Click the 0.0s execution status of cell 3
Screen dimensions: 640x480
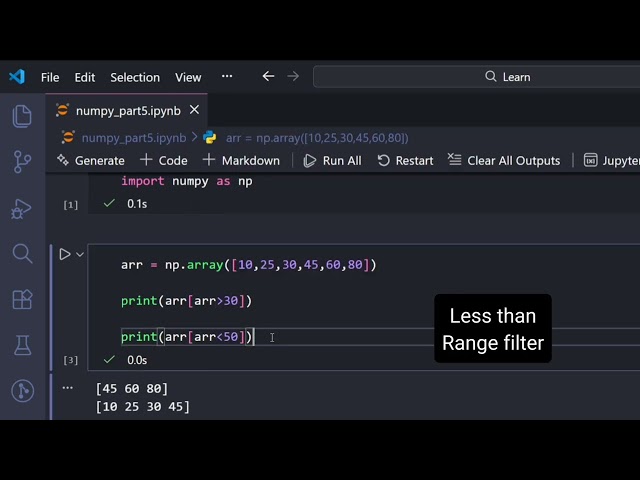coord(137,360)
